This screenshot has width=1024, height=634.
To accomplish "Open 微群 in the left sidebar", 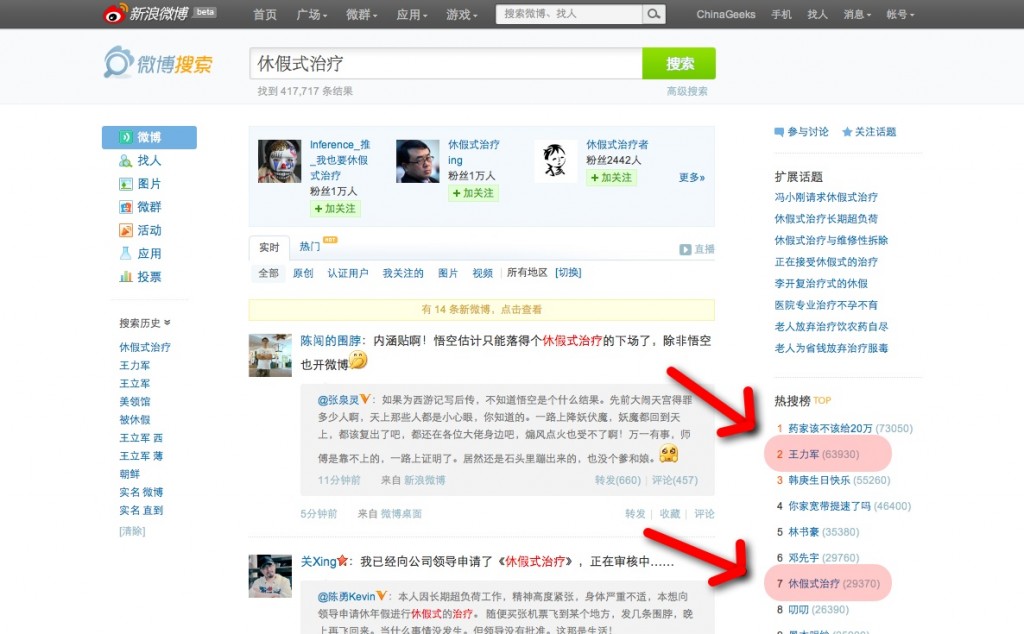I will [149, 207].
